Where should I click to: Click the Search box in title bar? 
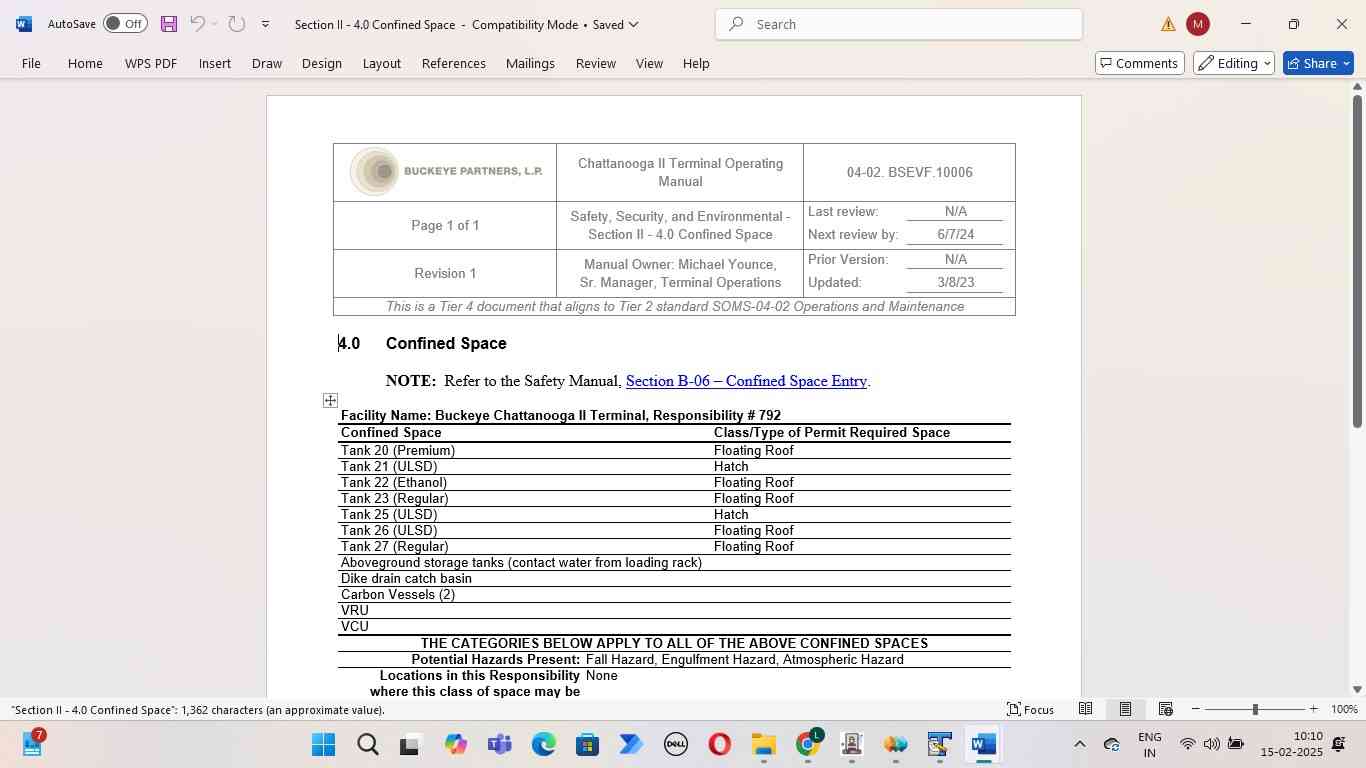coord(898,24)
